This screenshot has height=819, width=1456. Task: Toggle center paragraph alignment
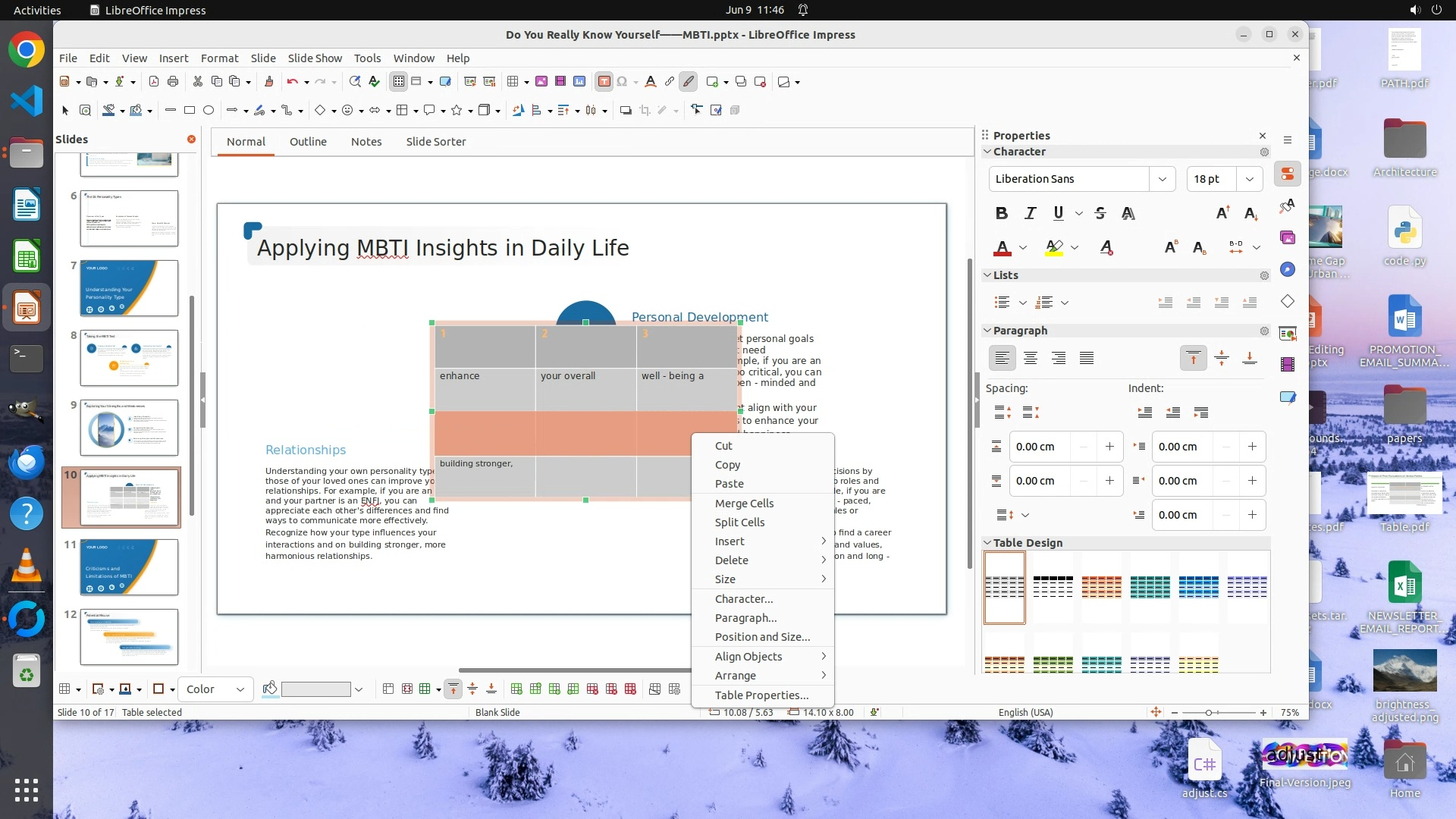[x=1030, y=358]
